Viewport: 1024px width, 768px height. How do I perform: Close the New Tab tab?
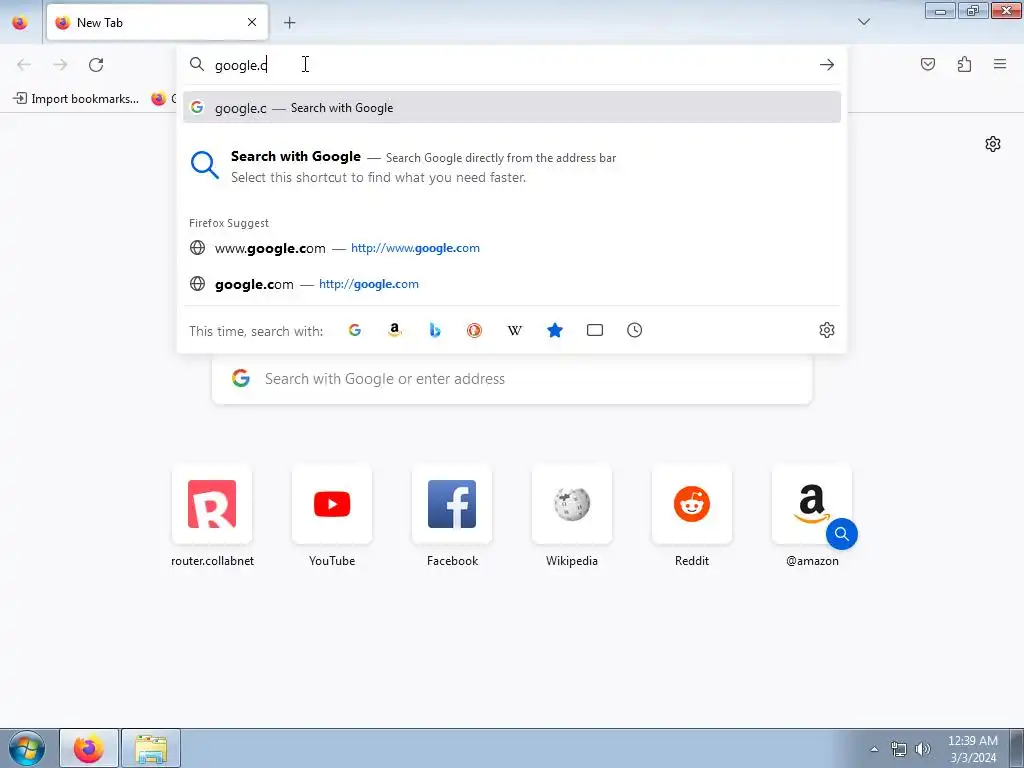(252, 22)
